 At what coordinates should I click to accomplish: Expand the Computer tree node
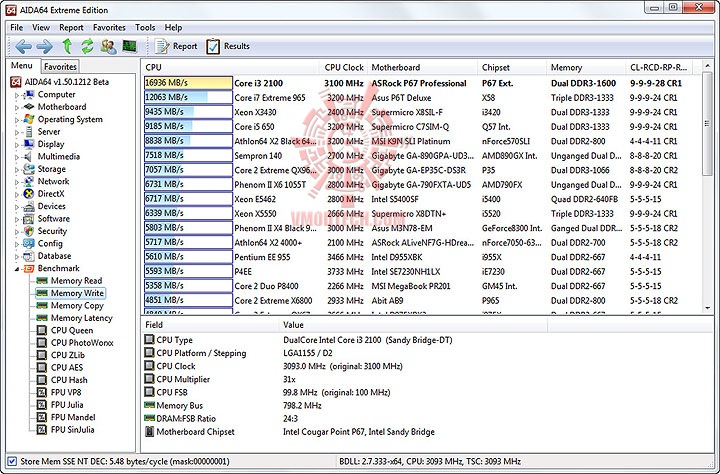(x=17, y=95)
